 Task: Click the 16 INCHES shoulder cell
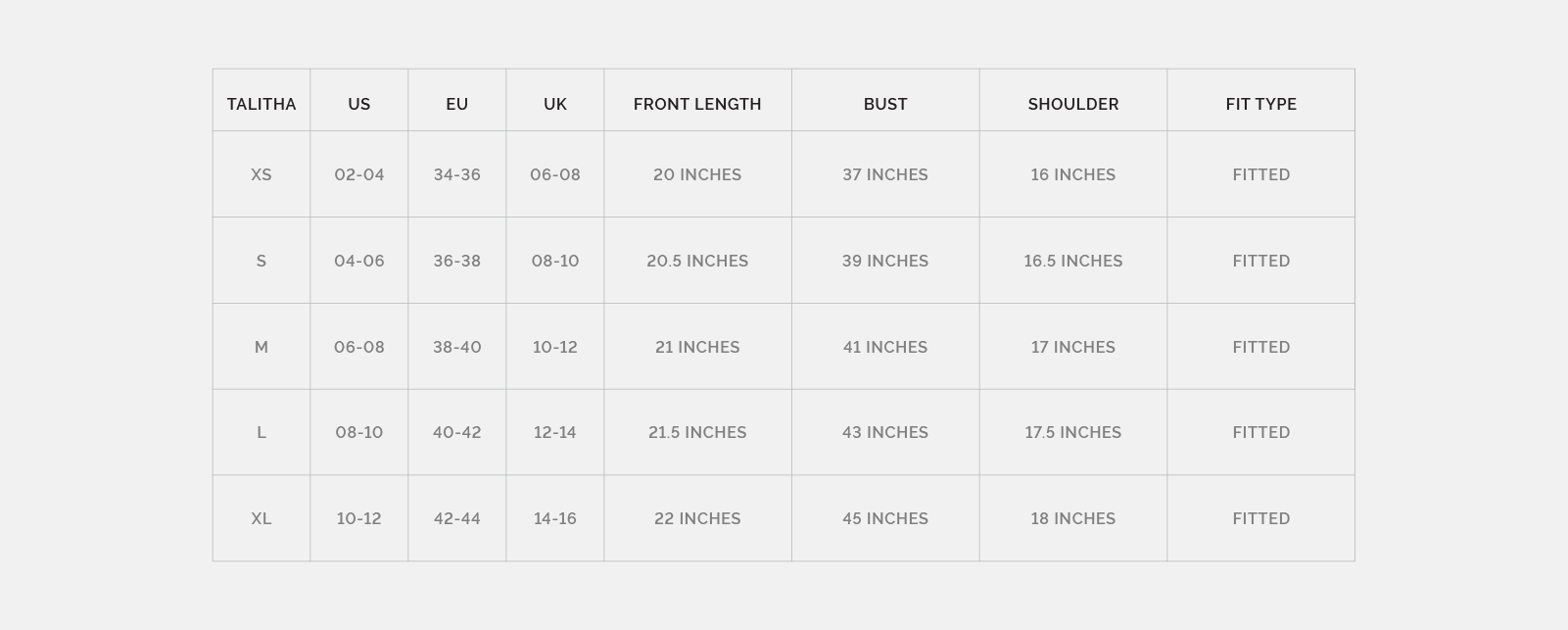point(1073,174)
